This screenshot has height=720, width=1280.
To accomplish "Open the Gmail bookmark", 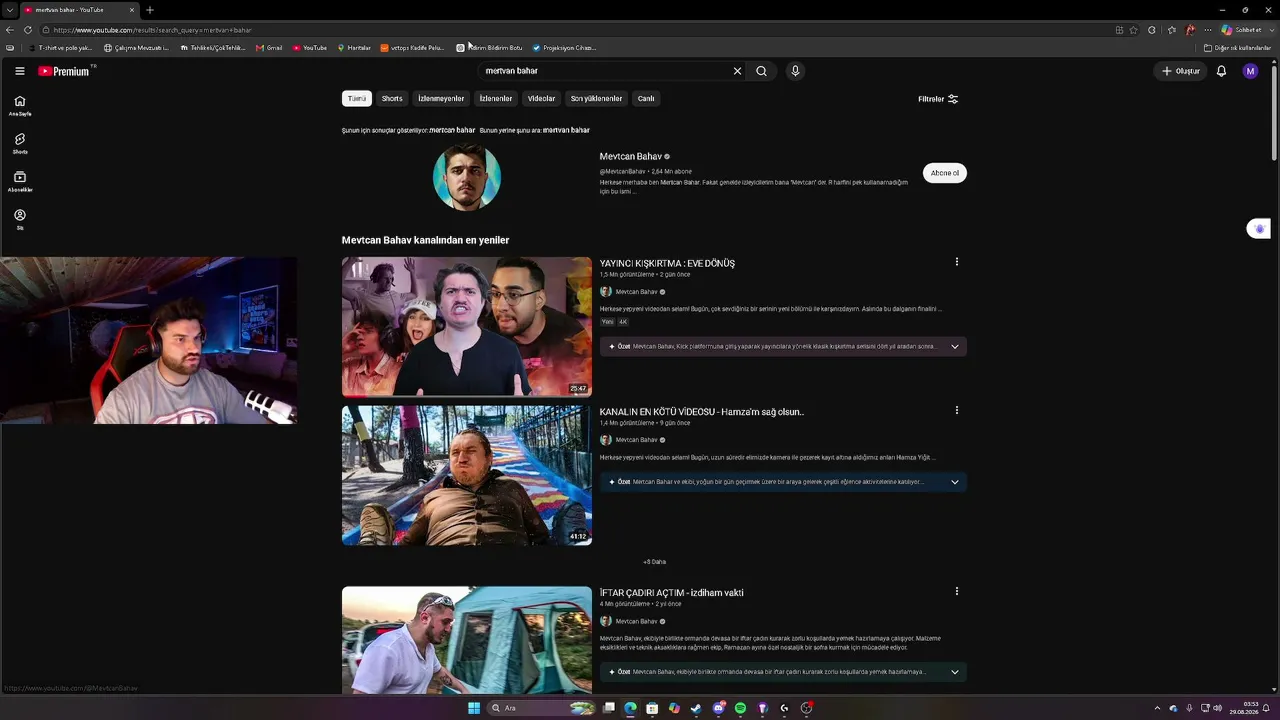I will [269, 48].
